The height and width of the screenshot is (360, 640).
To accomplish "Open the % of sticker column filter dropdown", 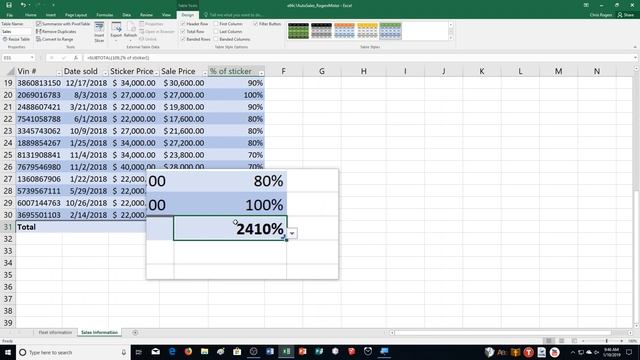I will point(261,73).
